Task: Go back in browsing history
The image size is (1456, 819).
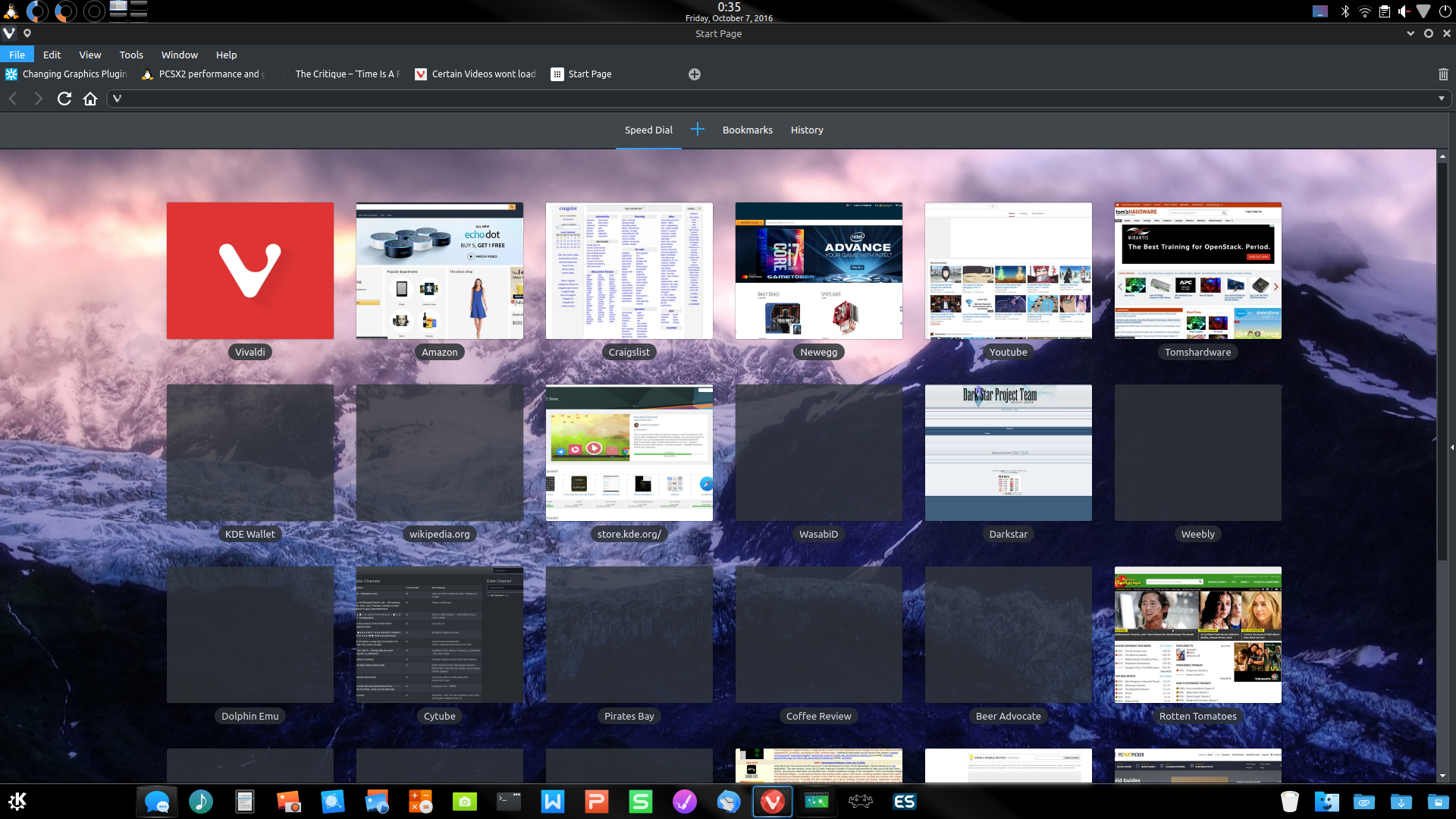Action: tap(13, 99)
